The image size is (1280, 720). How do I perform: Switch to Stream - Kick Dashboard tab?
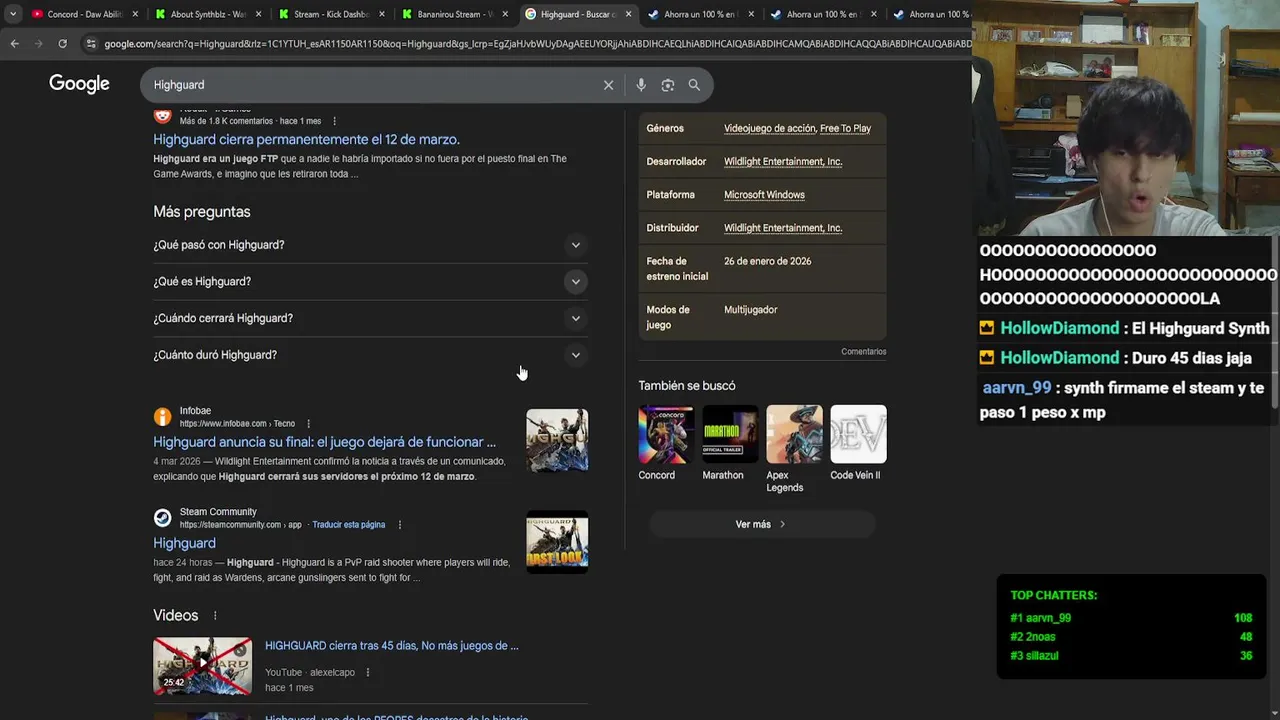[x=331, y=14]
